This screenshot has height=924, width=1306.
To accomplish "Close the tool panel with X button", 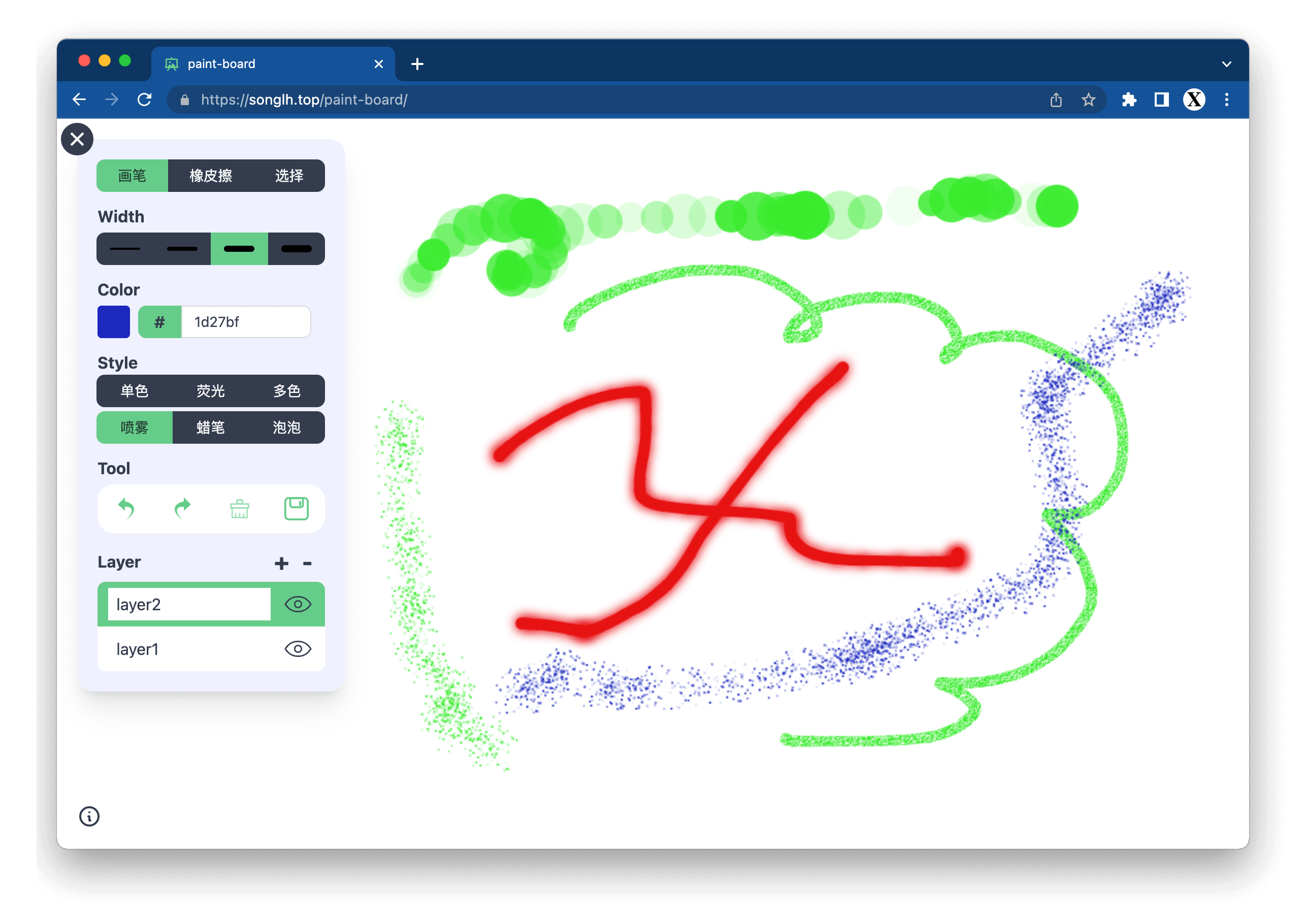I will coord(77,139).
